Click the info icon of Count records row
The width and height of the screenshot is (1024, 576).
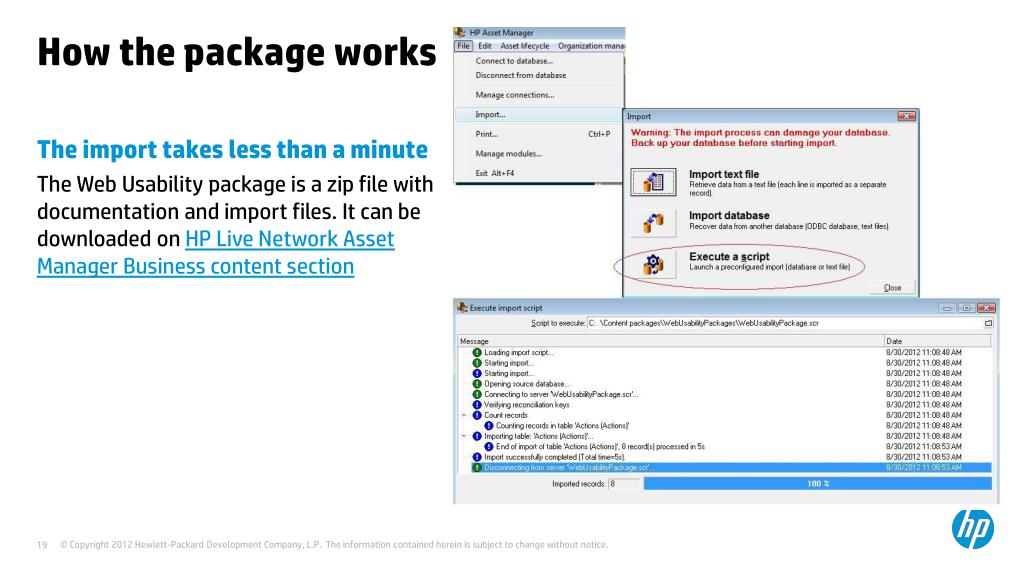coord(477,415)
